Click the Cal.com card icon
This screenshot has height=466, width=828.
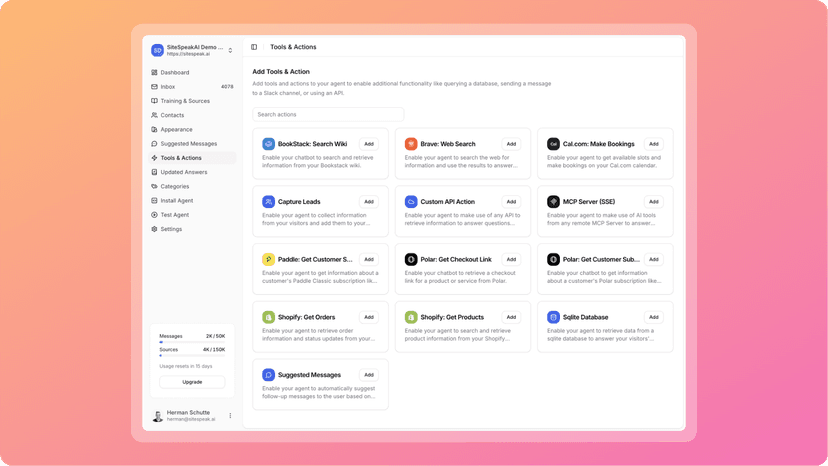point(553,144)
